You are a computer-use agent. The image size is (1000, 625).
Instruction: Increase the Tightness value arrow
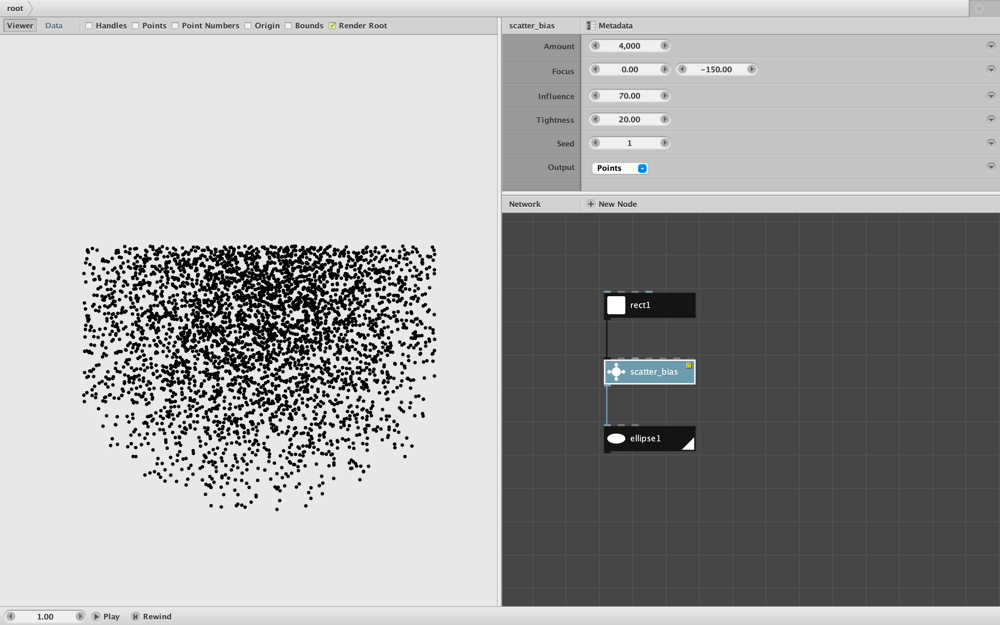click(665, 119)
